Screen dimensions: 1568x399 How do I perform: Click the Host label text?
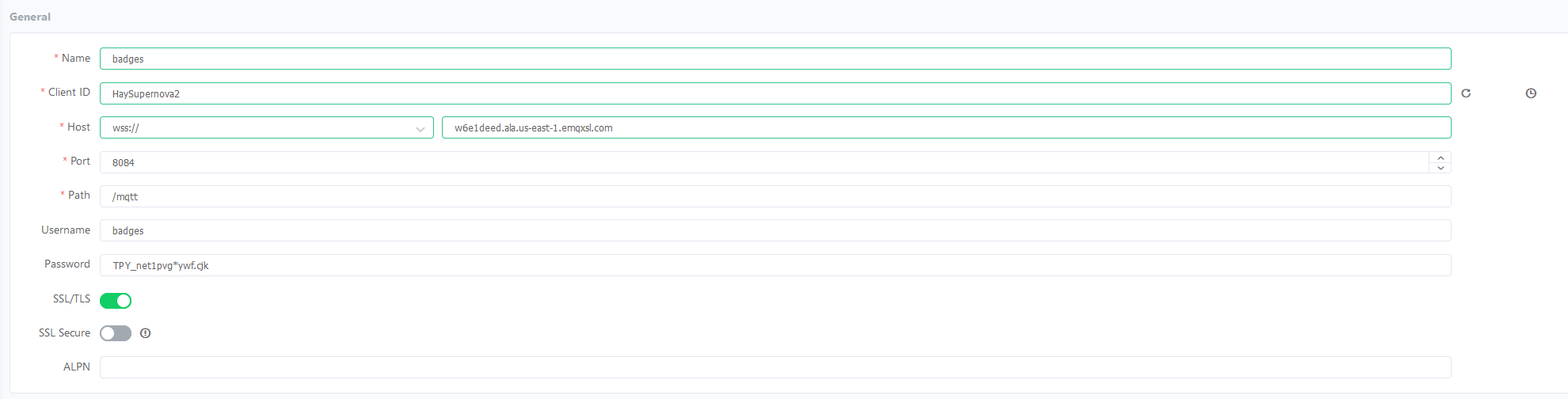[x=78, y=127]
